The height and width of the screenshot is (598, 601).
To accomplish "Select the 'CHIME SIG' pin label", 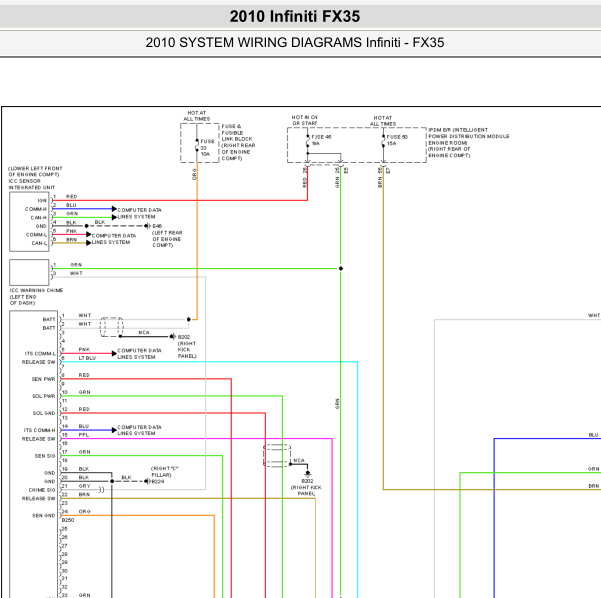I will pyautogui.click(x=42, y=490).
